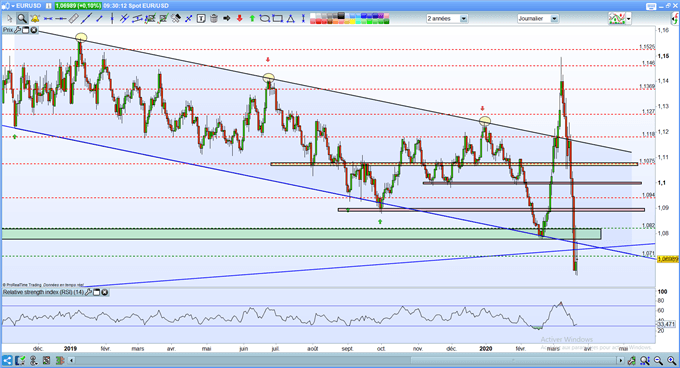Select the second Fibonacci grid tool
Screen dimensions: 680x368
coord(163,18)
